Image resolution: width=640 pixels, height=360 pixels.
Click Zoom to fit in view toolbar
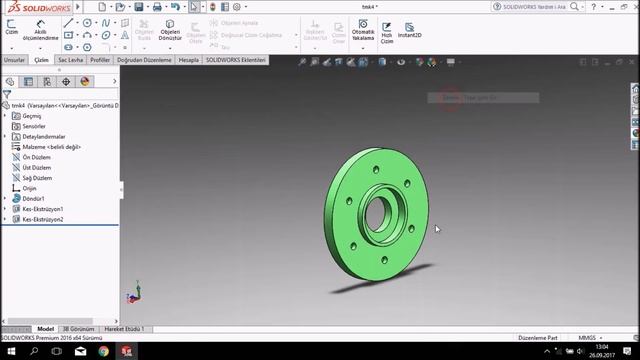[302, 62]
